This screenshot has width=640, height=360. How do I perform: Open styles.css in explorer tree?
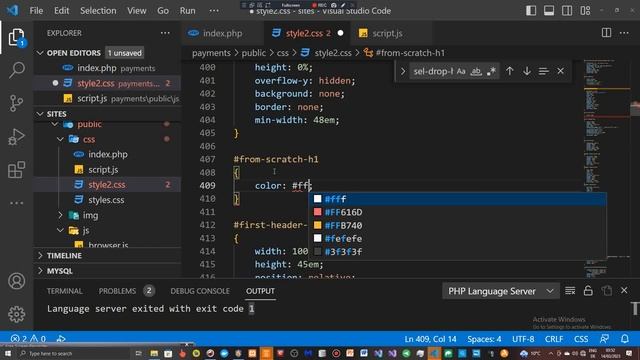point(106,200)
